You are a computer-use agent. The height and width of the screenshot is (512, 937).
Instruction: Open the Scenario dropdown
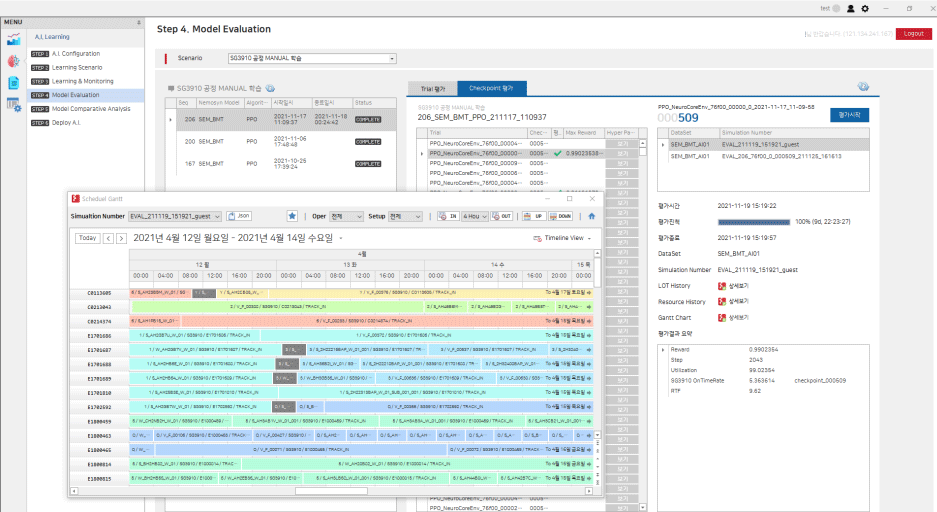(x=312, y=58)
